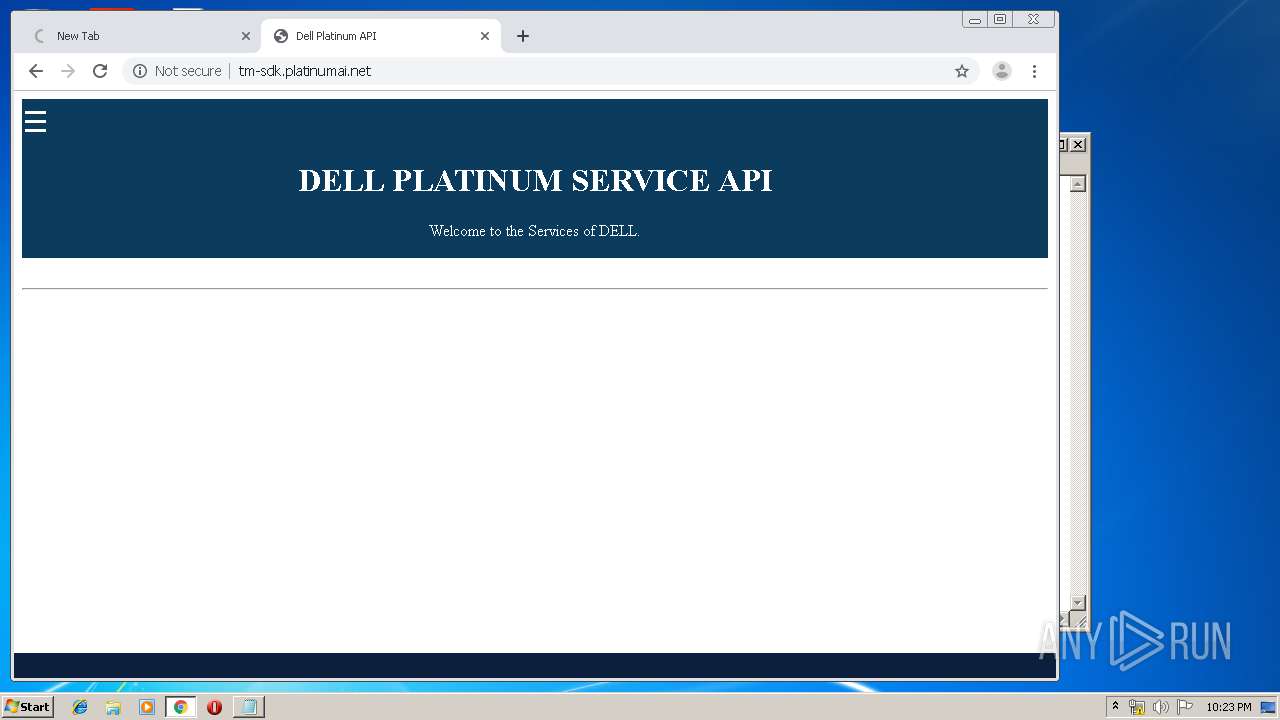Open the Windows Start menu
This screenshot has width=1280, height=720.
click(27, 707)
